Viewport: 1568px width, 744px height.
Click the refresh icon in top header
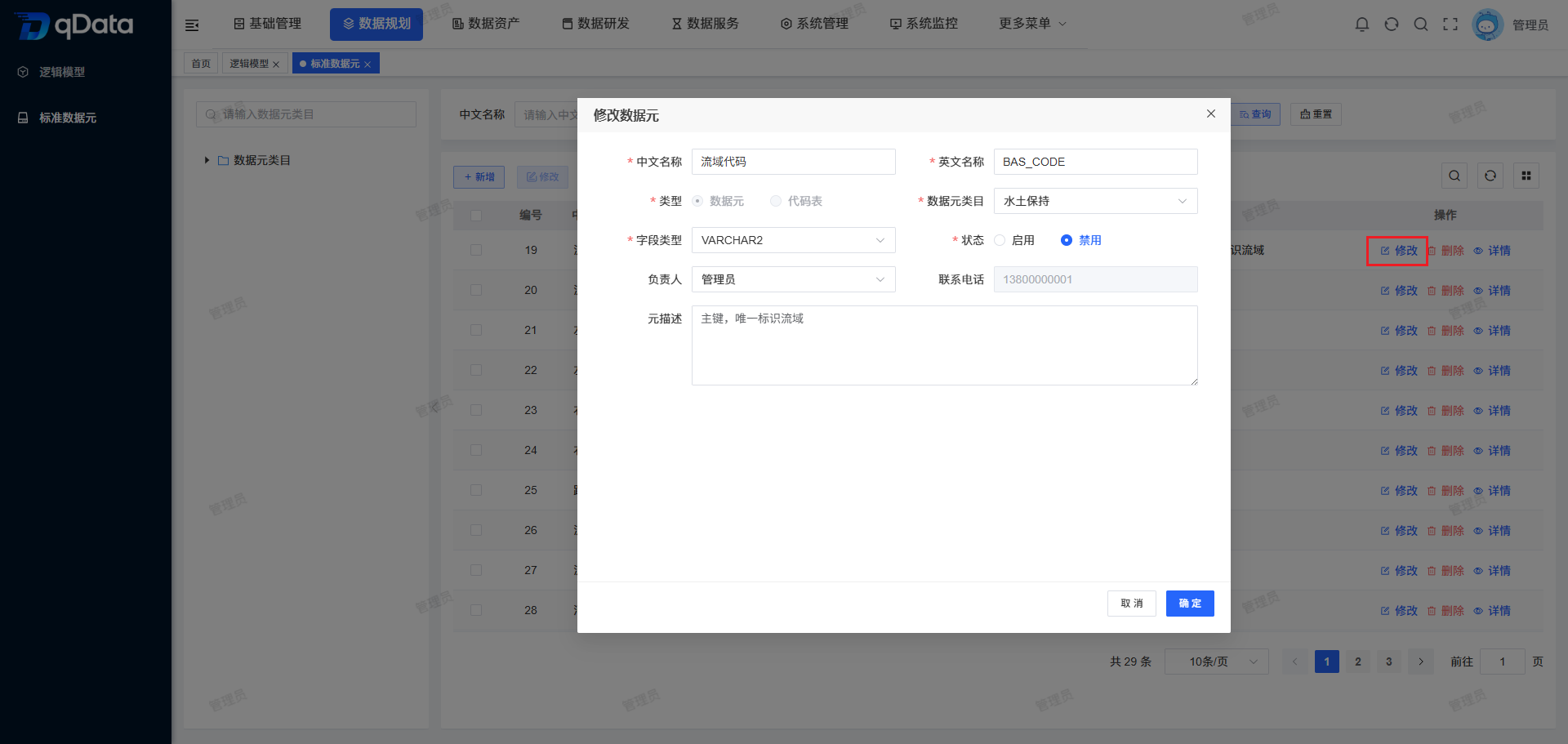tap(1392, 25)
